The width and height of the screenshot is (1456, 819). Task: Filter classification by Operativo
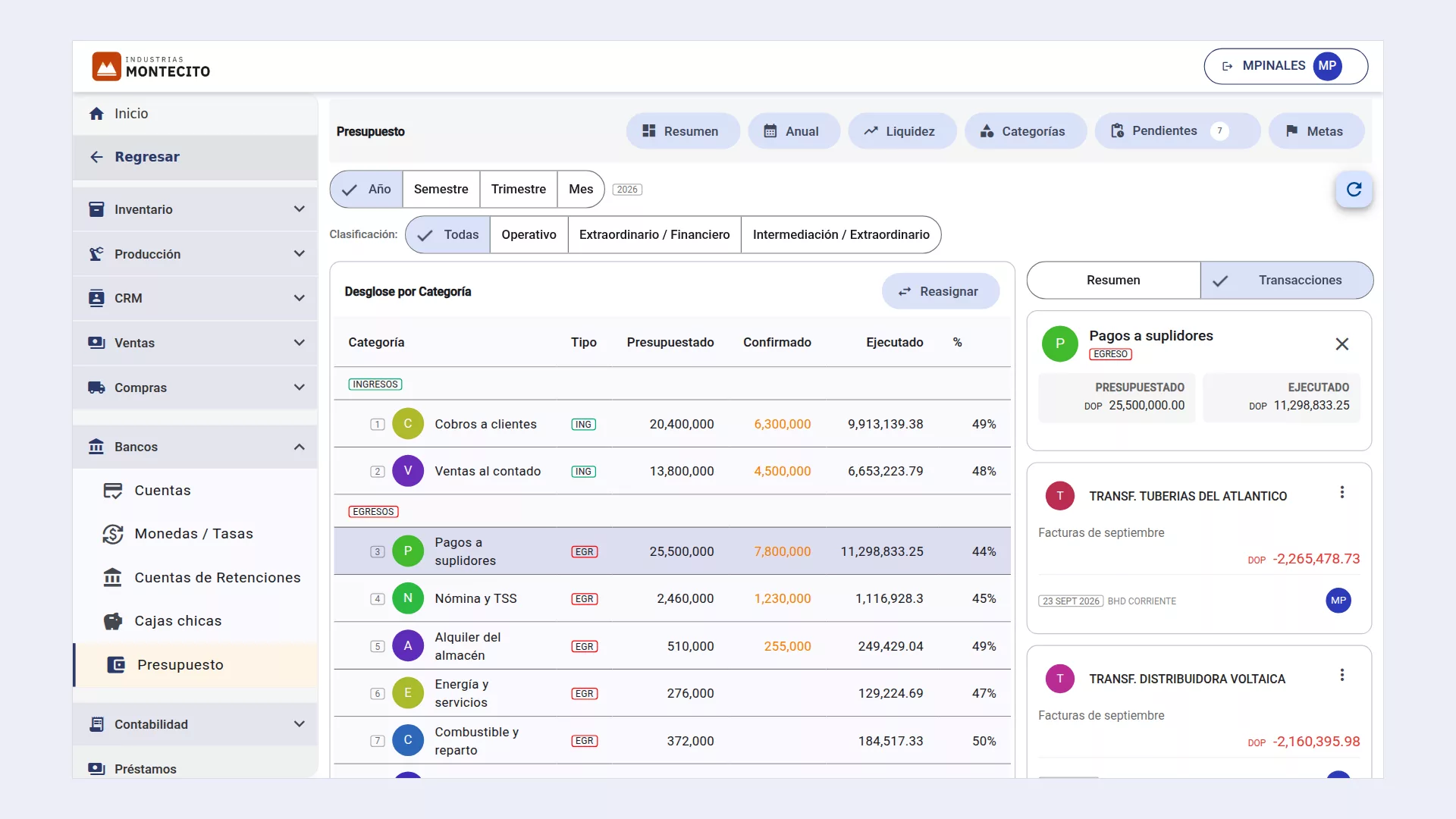529,235
